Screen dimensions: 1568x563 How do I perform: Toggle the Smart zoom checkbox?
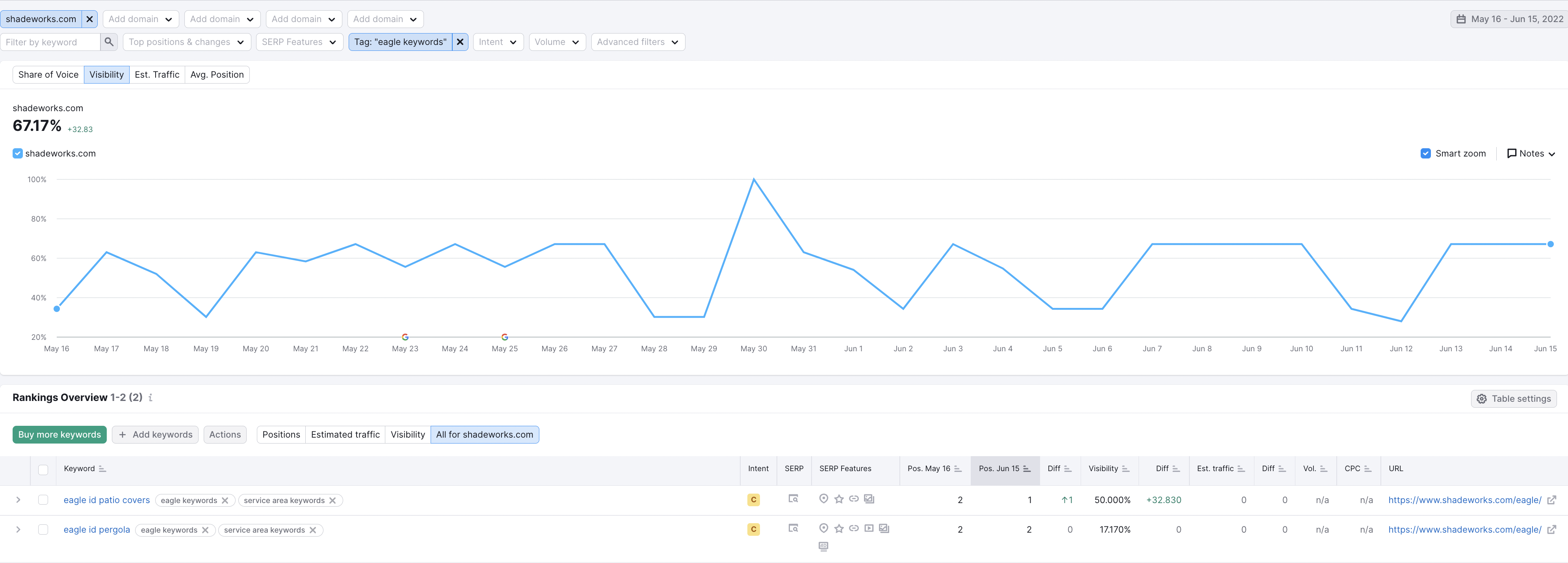point(1425,153)
